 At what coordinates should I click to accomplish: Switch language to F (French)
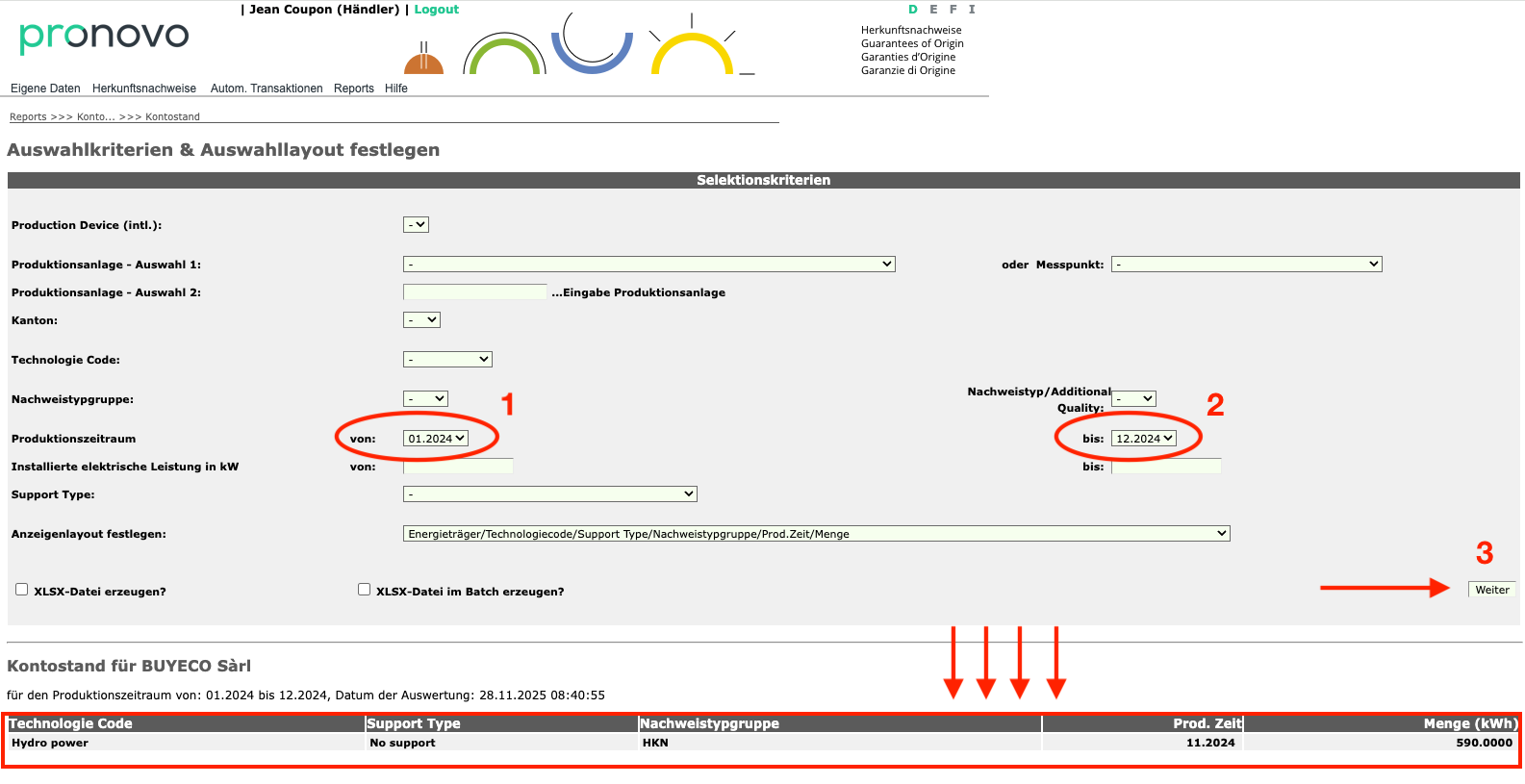point(953,10)
